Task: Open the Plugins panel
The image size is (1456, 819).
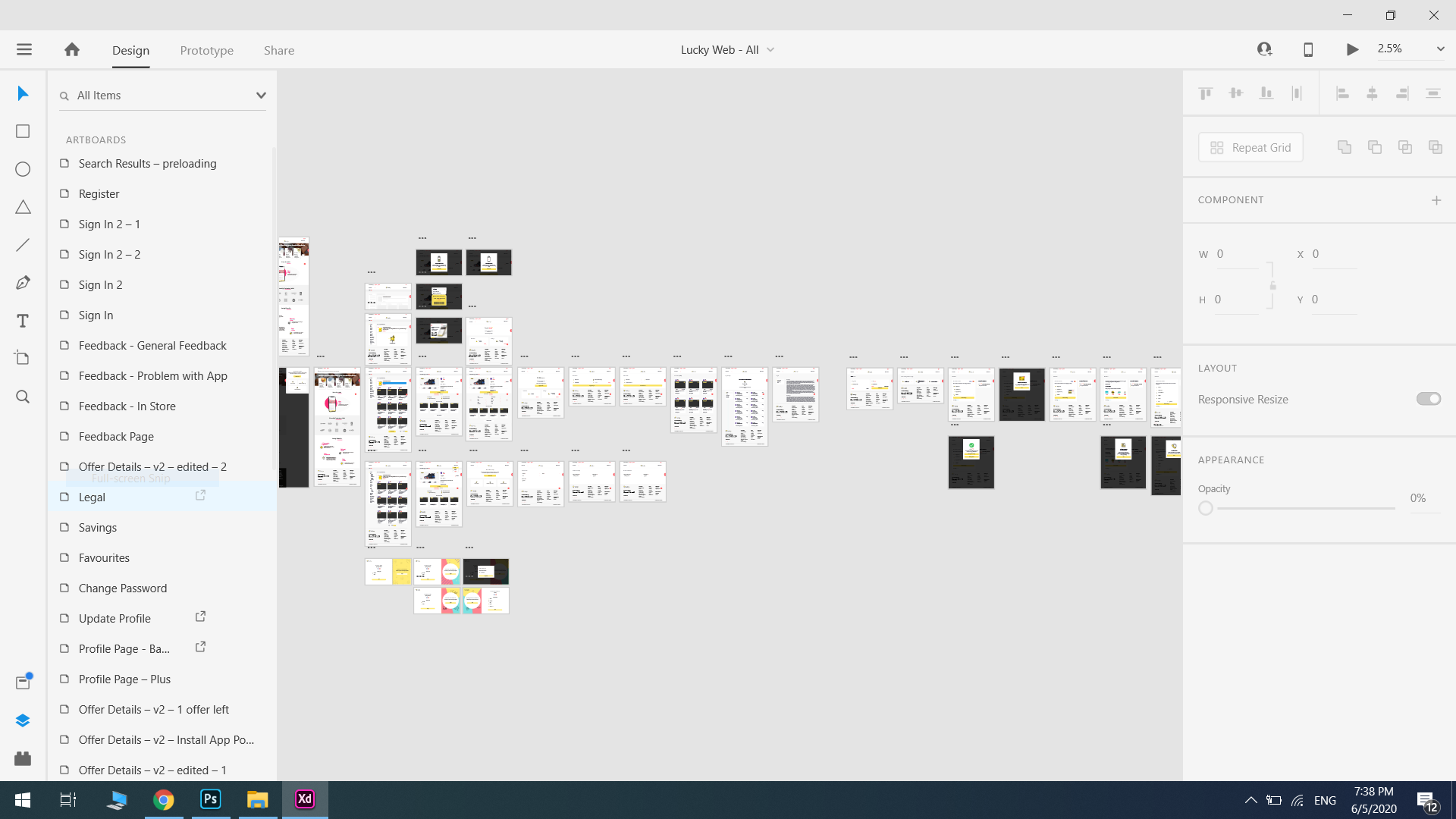Action: point(23,758)
